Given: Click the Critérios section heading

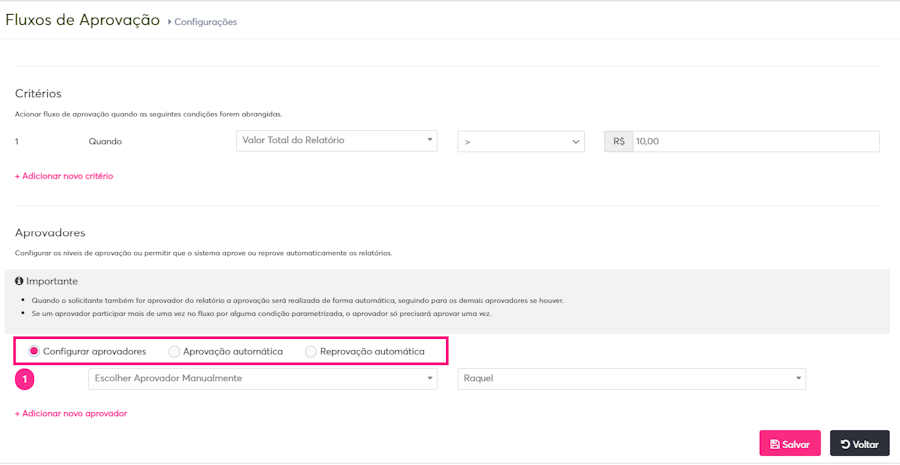Looking at the screenshot, I should pos(38,93).
